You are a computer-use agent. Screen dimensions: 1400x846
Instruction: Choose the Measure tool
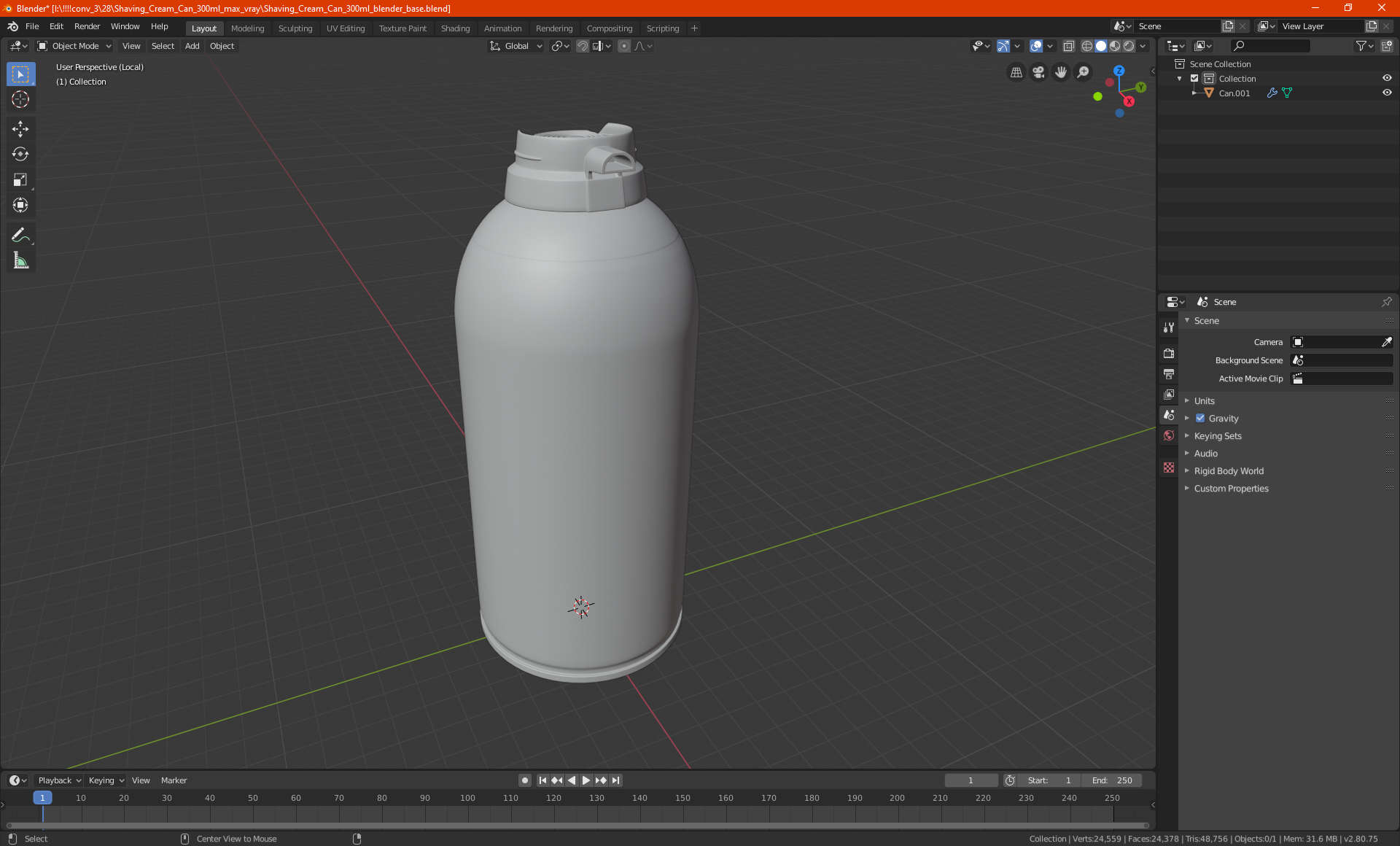[x=20, y=260]
